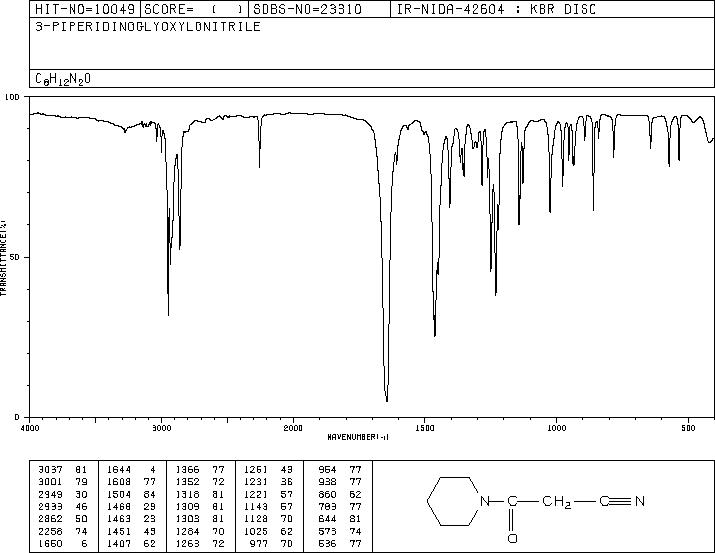Select peak table entry 1451
This screenshot has width=715, height=553.
tap(131, 532)
